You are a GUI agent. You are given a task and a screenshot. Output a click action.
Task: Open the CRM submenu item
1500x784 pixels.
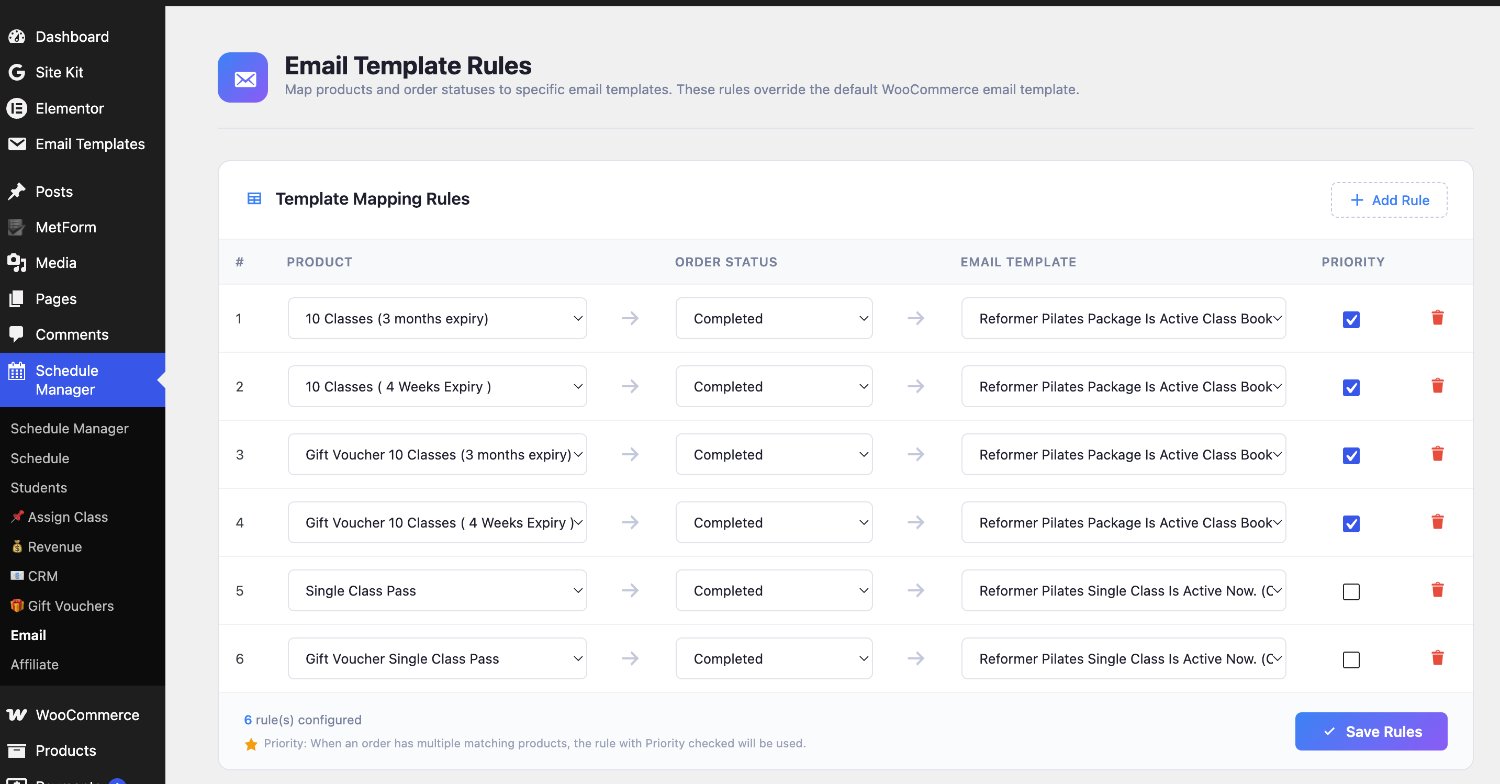tap(34, 576)
